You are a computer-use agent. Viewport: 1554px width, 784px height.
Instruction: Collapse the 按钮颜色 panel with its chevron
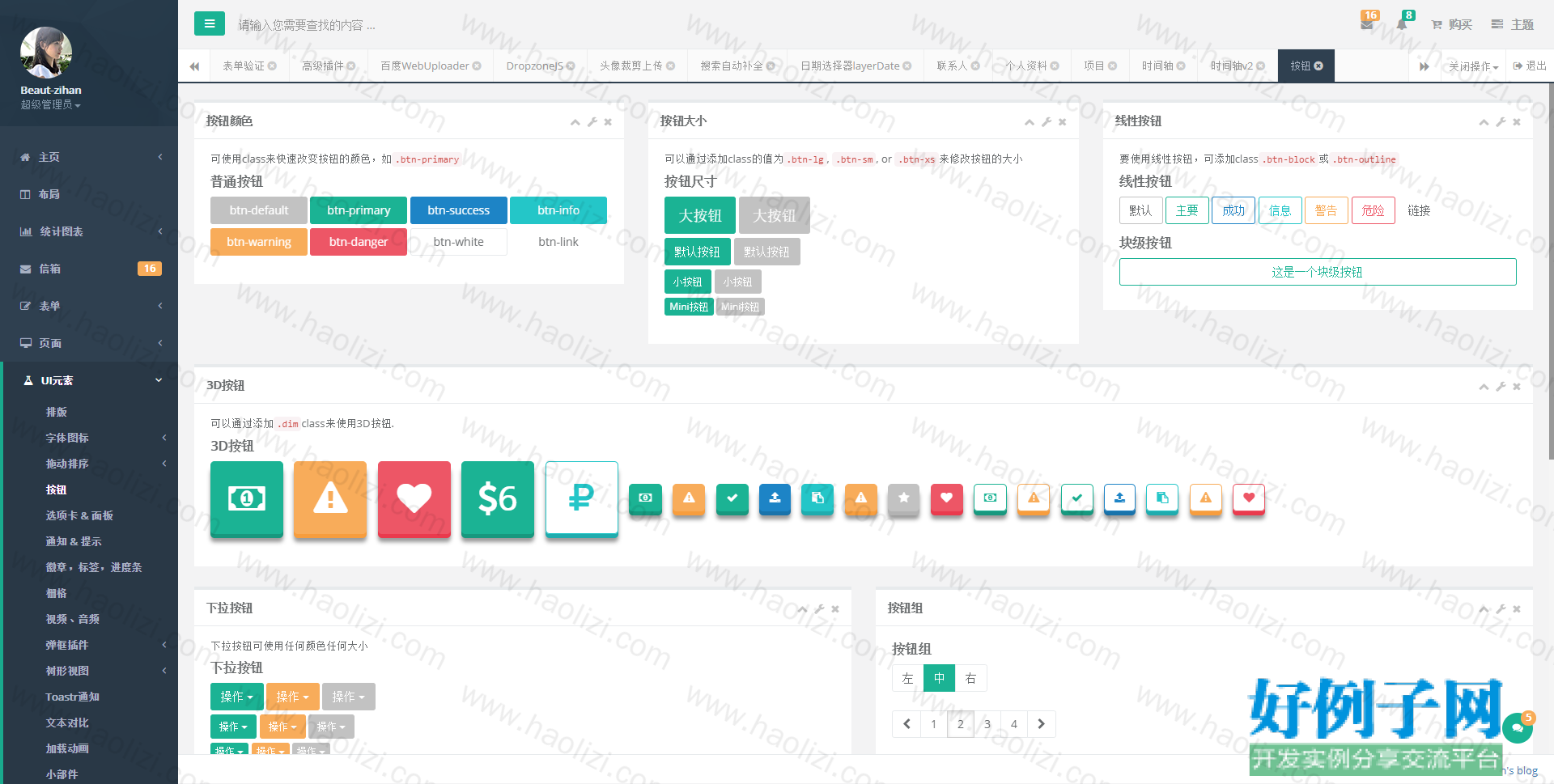[x=575, y=122]
